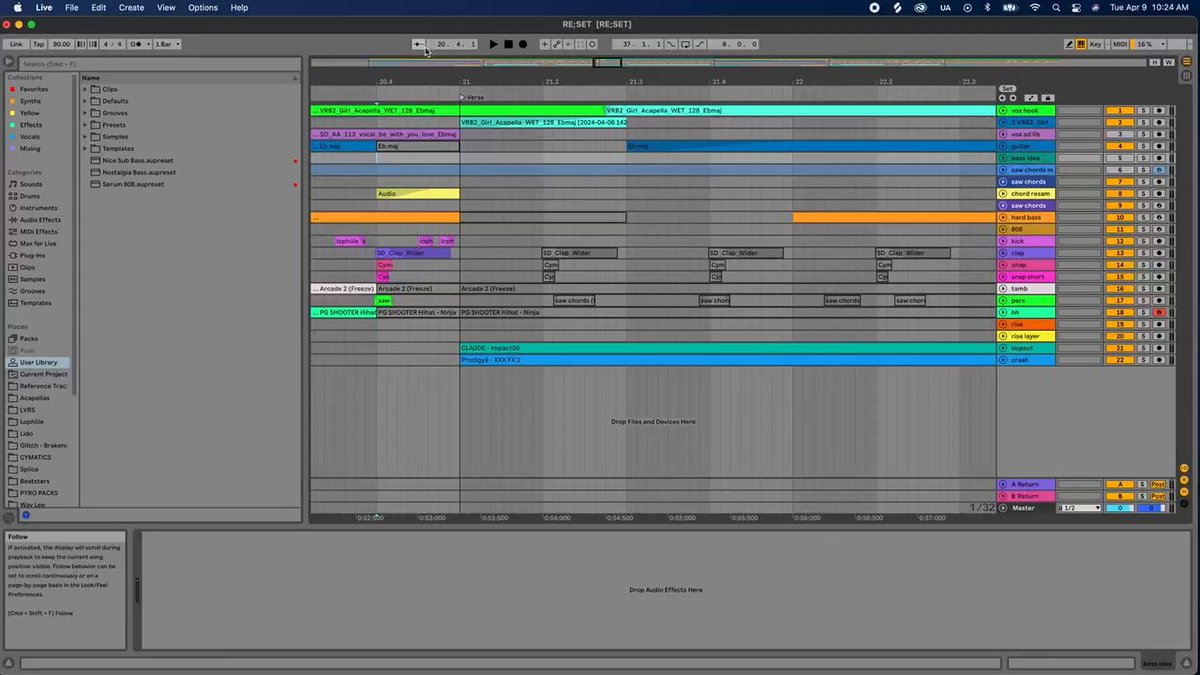Toggle the Loop switch in transport
This screenshot has height=675, width=1200.
[685, 44]
